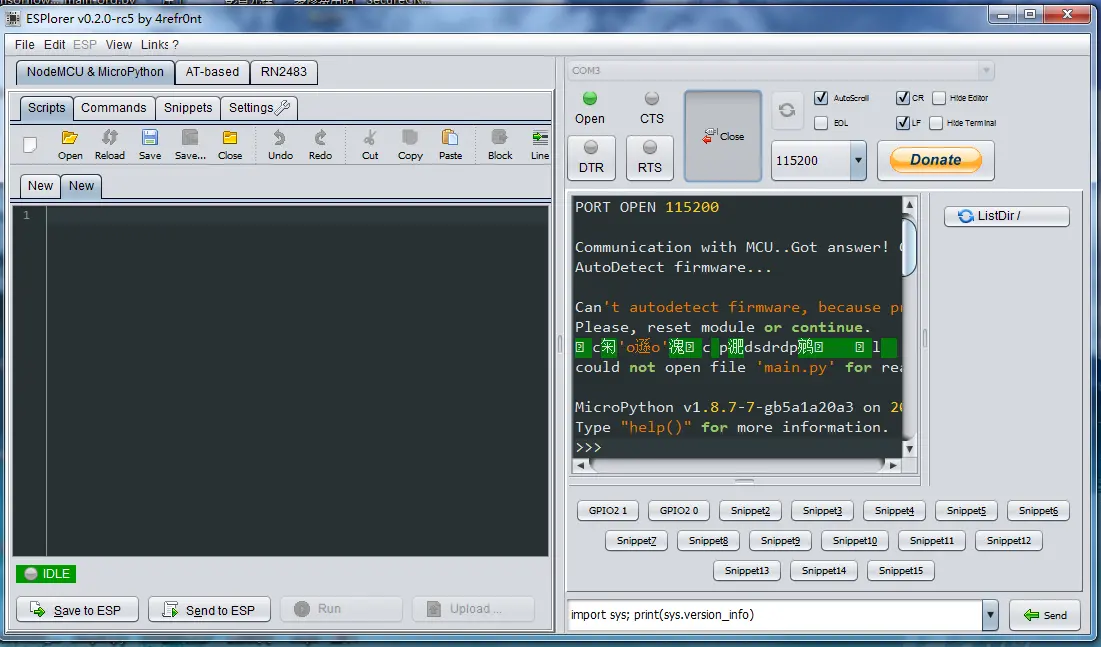The width and height of the screenshot is (1101, 647).
Task: Click the refresh ports icon button
Action: [787, 110]
